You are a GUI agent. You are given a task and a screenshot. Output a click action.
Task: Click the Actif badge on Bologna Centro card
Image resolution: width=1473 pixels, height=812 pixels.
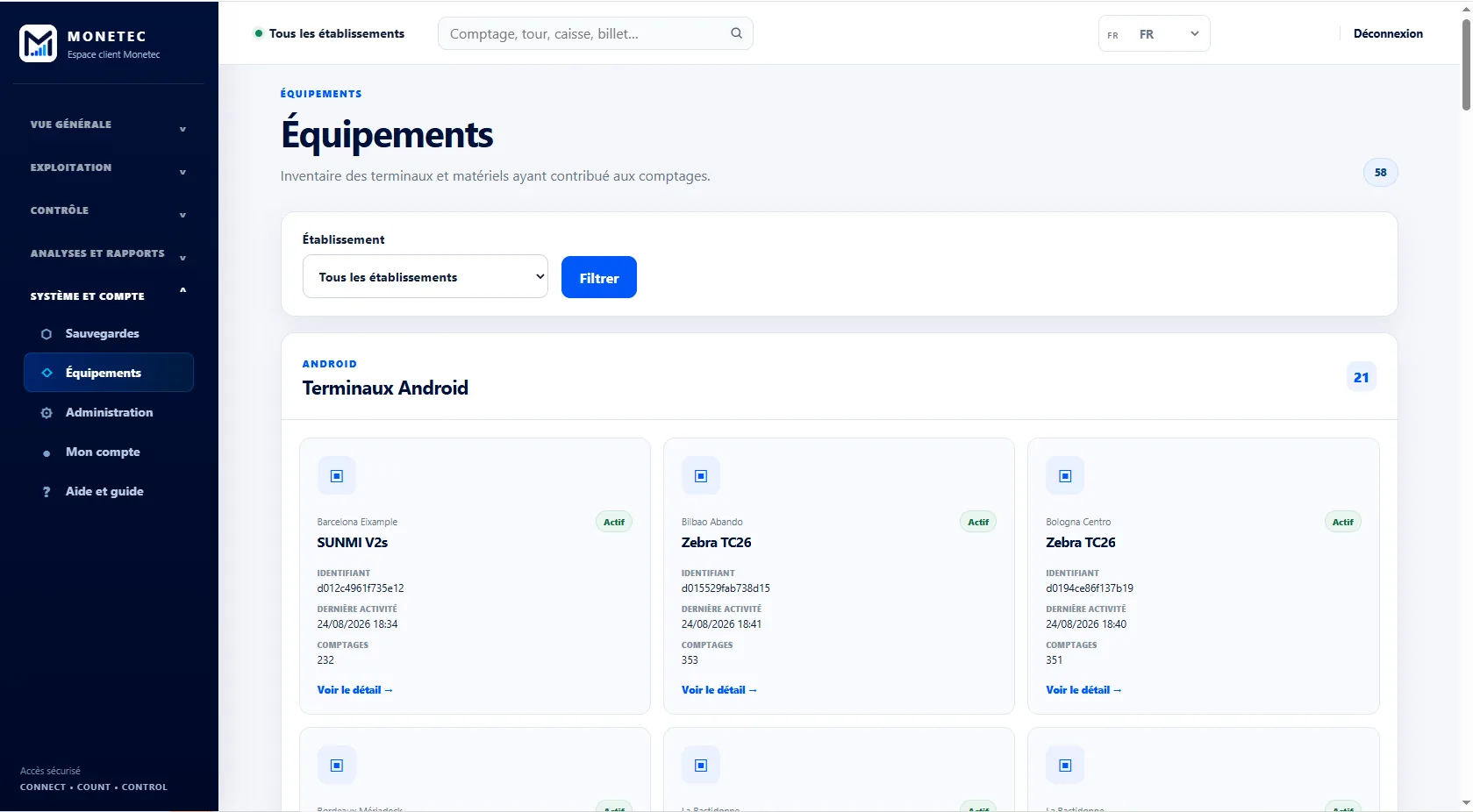tap(1343, 522)
